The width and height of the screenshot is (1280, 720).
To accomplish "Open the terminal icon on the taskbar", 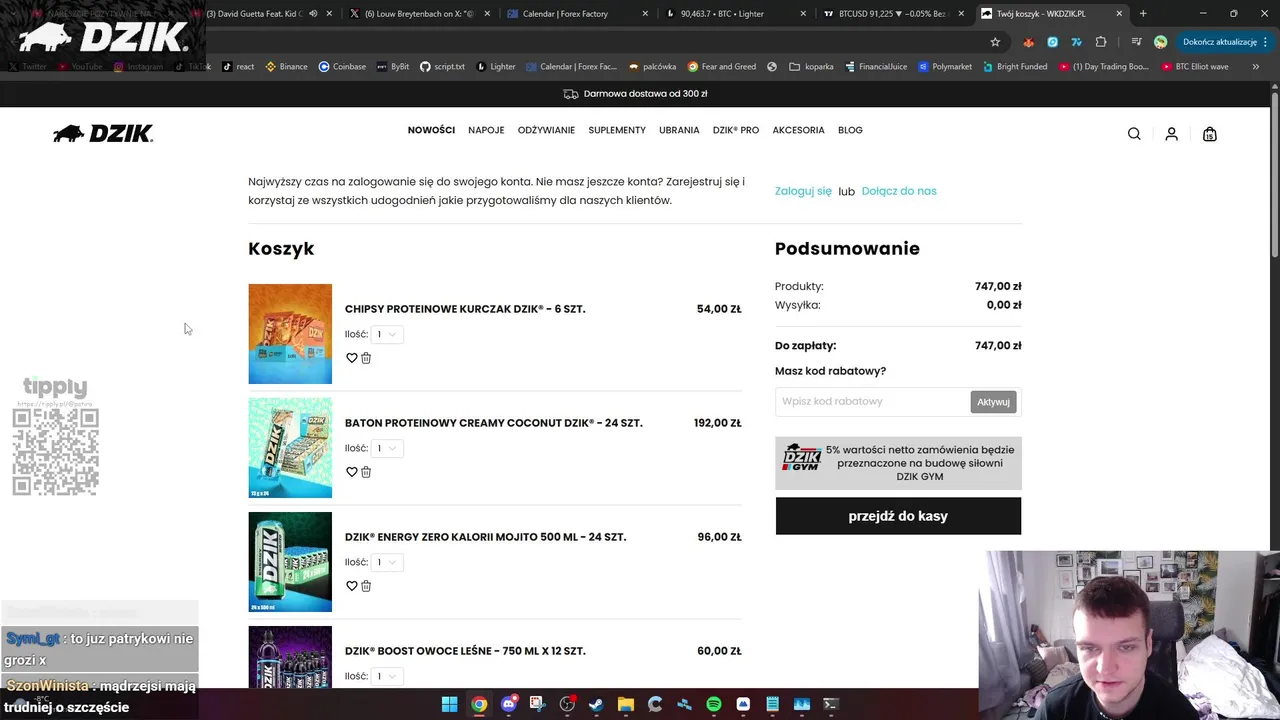I will tap(830, 704).
